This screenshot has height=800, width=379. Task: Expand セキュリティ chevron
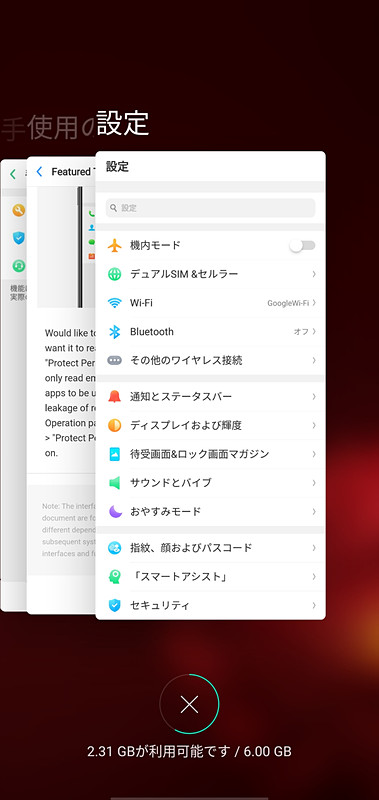coord(314,606)
